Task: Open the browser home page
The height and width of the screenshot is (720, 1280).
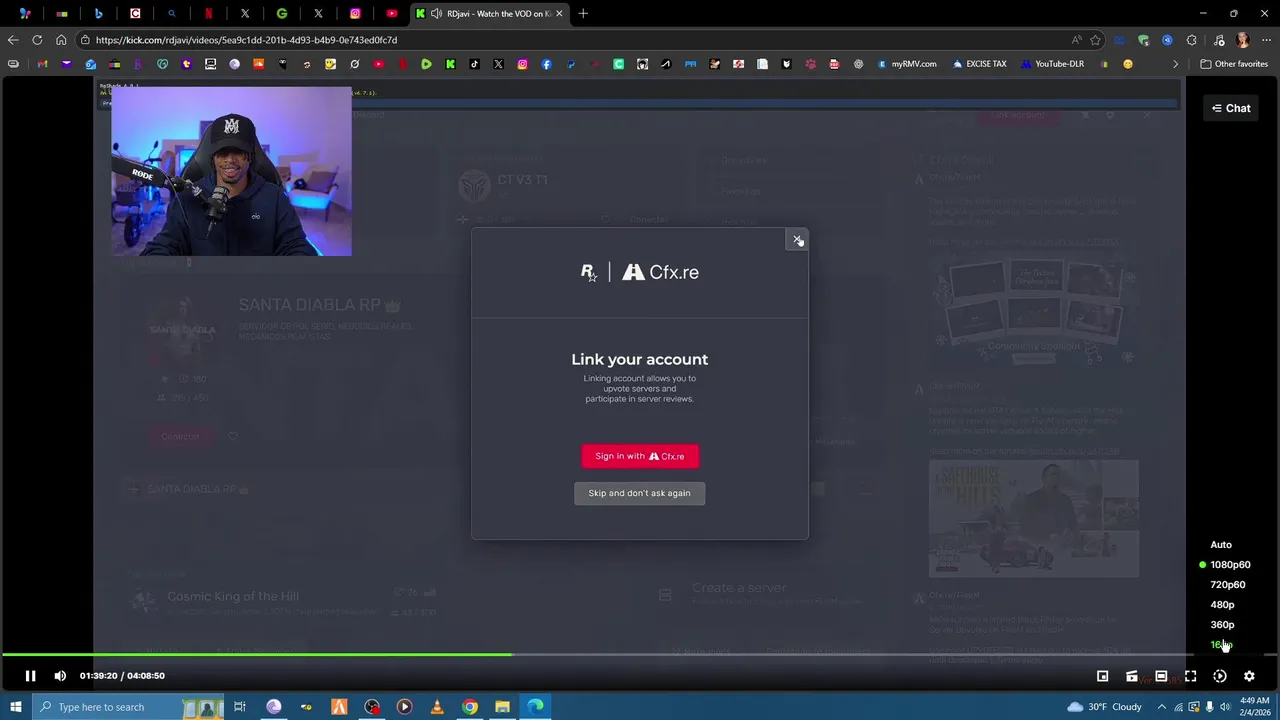Action: [x=61, y=40]
